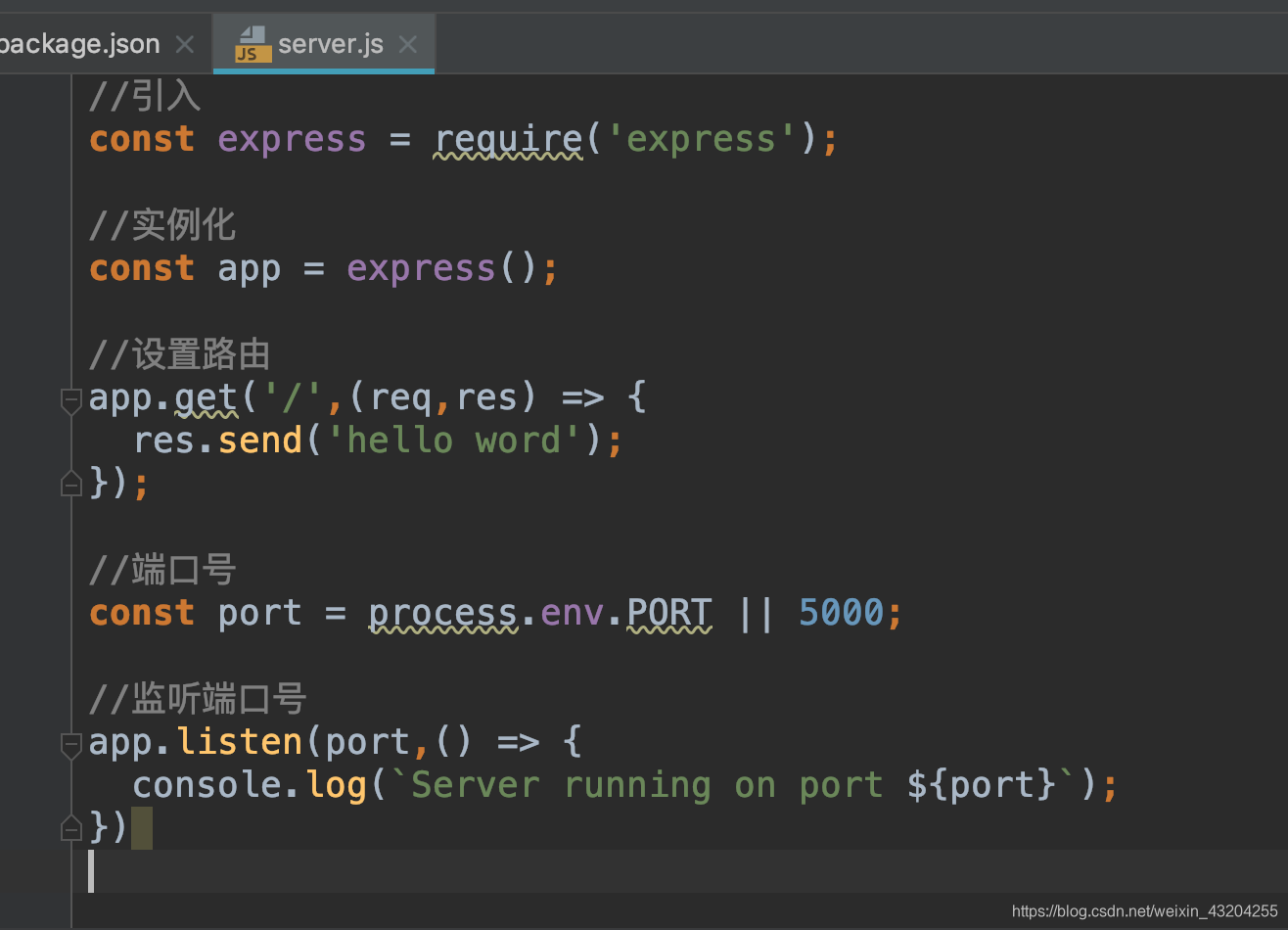Switch to the package.json tab
1288x930 pixels.
[x=80, y=44]
